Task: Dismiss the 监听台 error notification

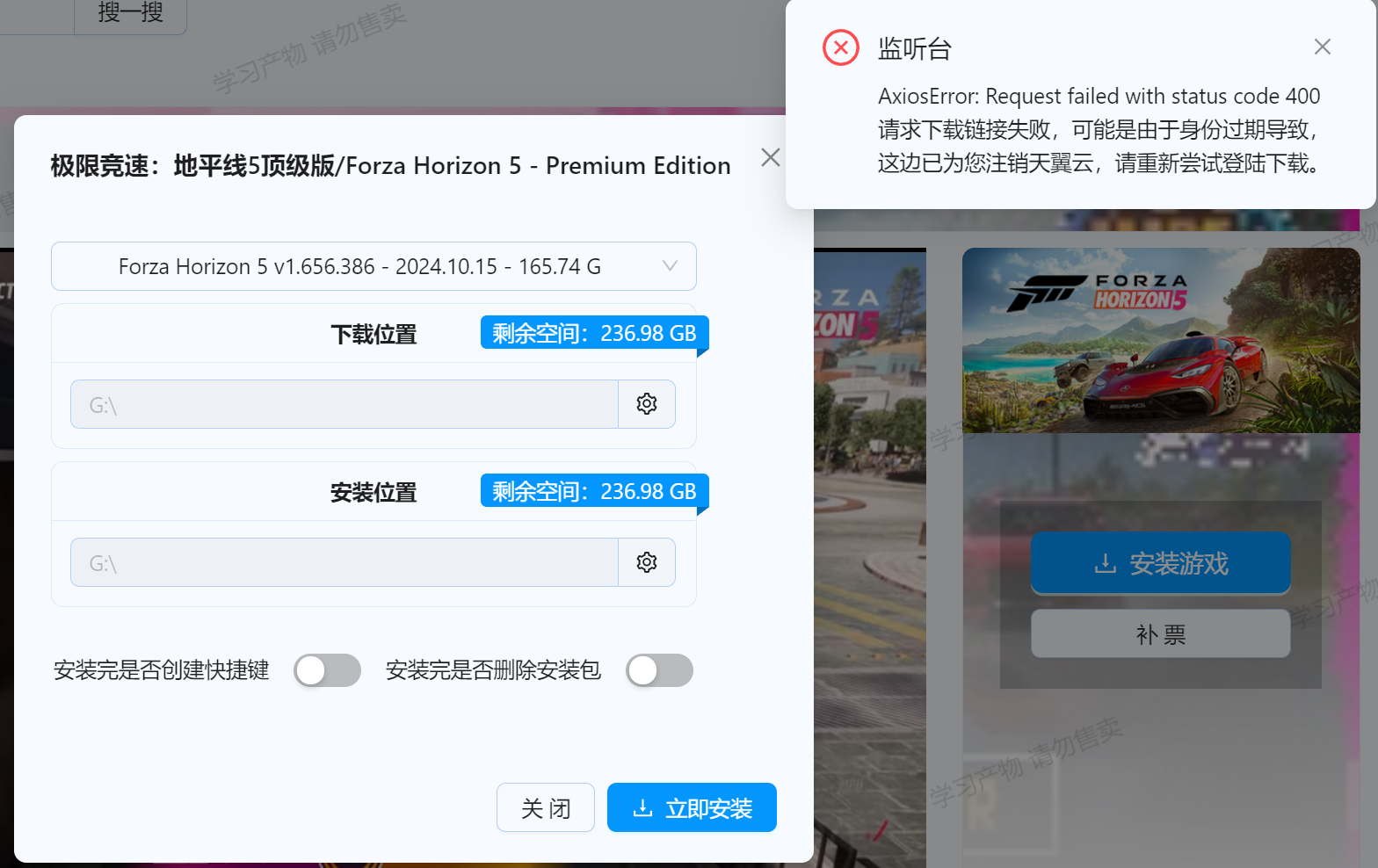Action: (x=1322, y=47)
